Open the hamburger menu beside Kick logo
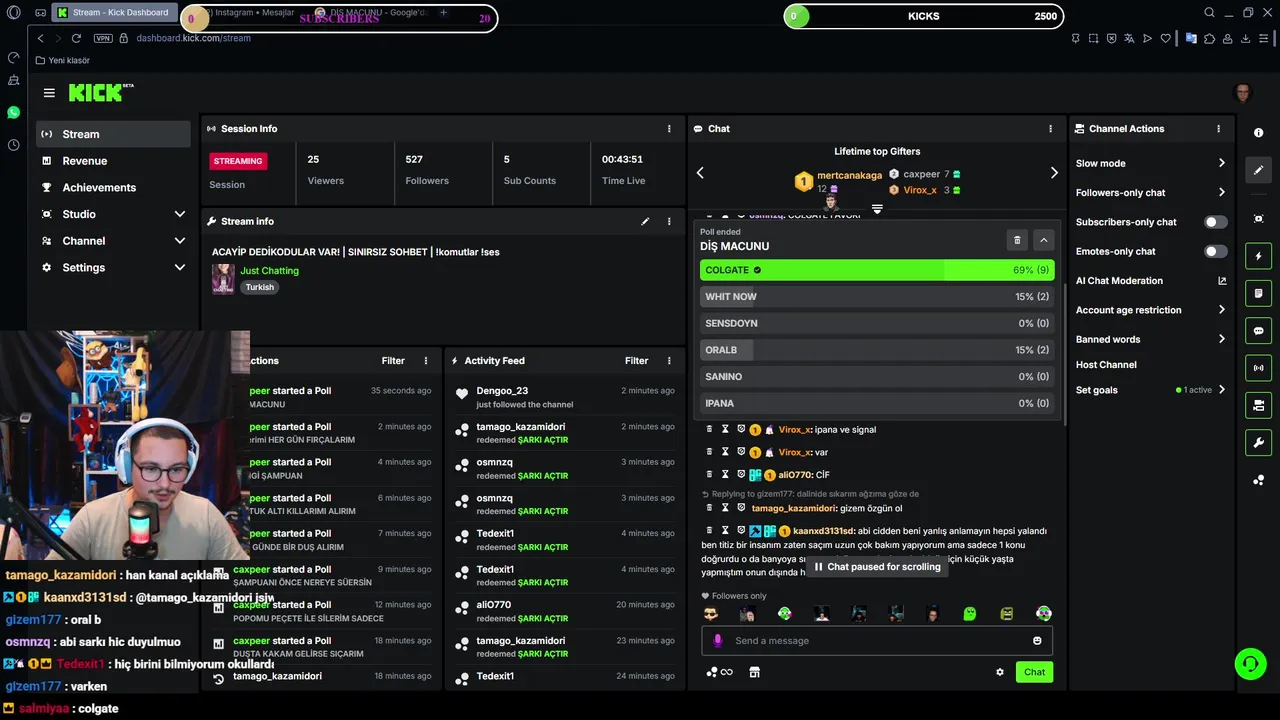The image size is (1280, 720). pos(49,93)
